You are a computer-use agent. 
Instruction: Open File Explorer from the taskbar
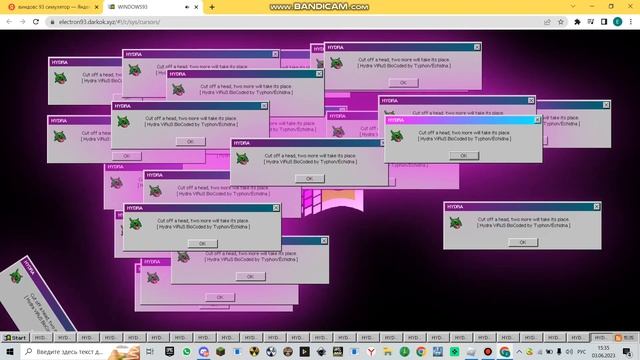pos(387,351)
